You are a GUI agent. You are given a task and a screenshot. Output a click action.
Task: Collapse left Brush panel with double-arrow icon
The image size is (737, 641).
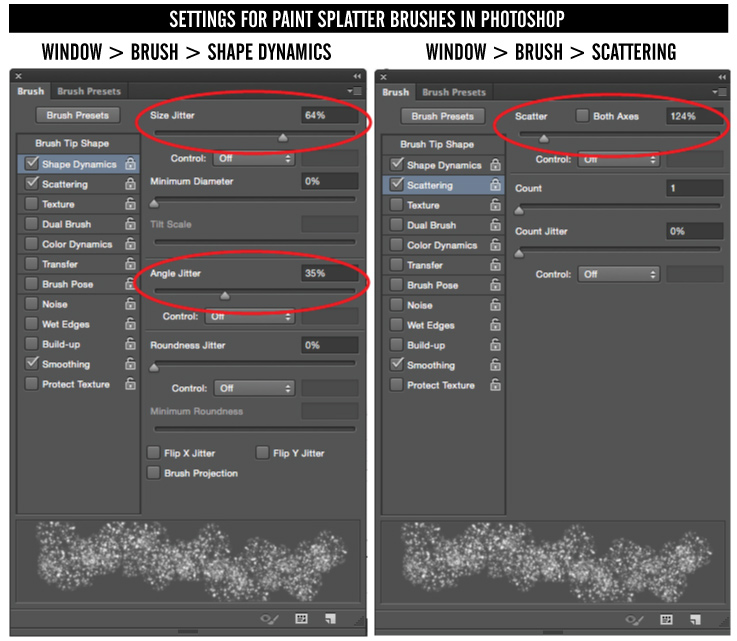357,76
